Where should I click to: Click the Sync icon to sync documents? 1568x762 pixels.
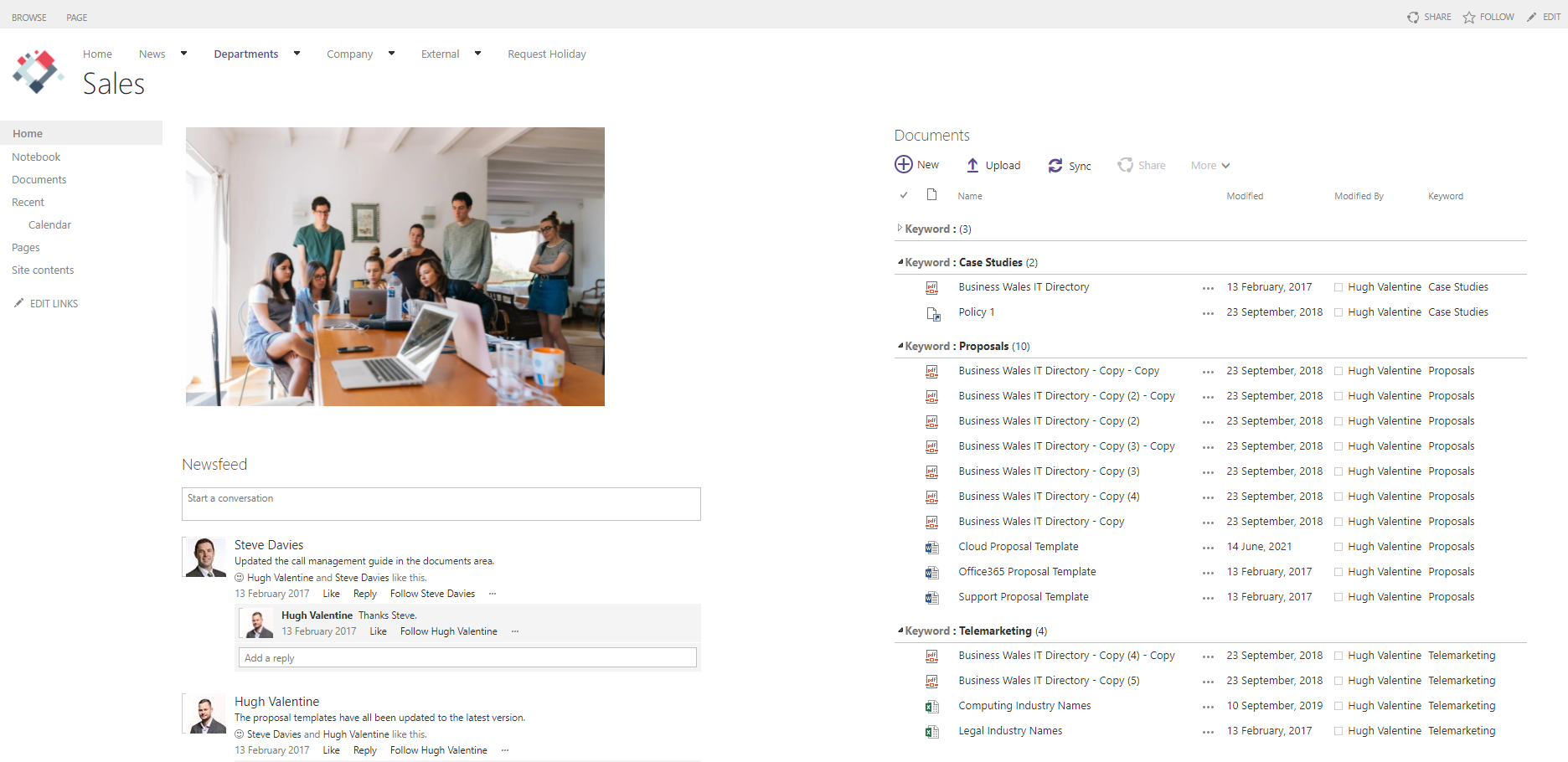coord(1055,165)
